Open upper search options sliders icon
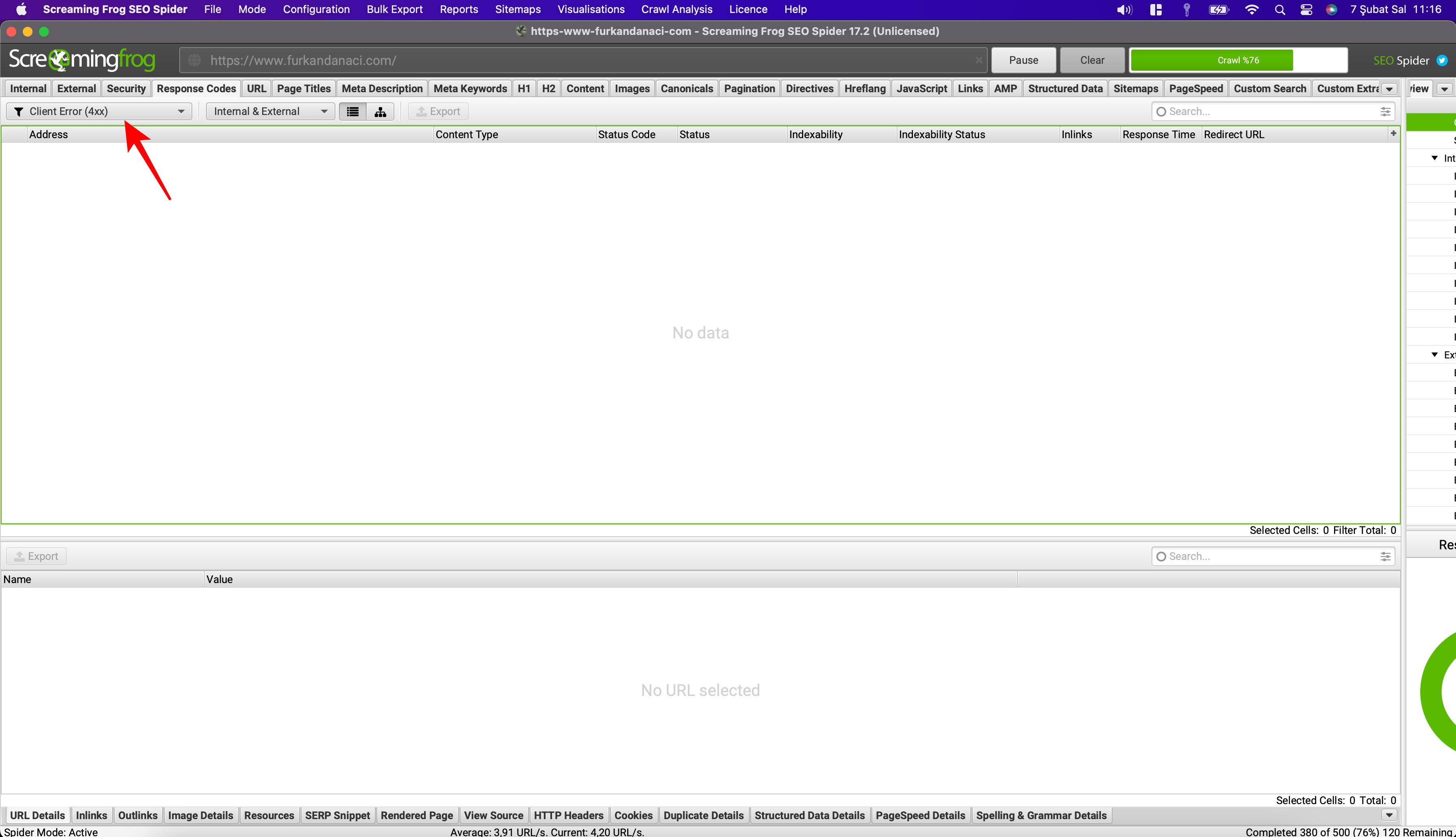The image size is (1456, 837). (x=1385, y=111)
